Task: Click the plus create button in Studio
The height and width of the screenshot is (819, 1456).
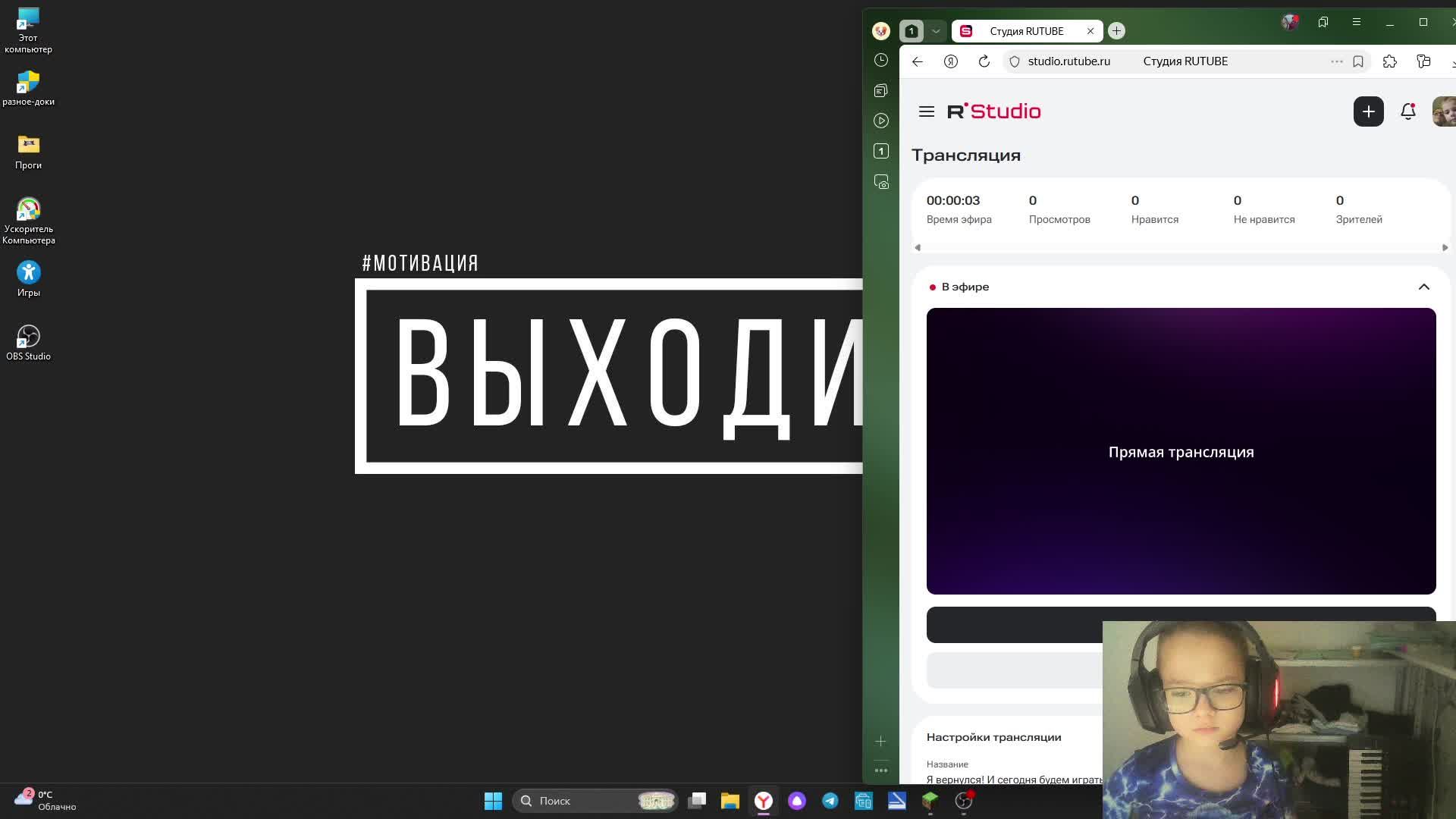Action: point(1368,111)
